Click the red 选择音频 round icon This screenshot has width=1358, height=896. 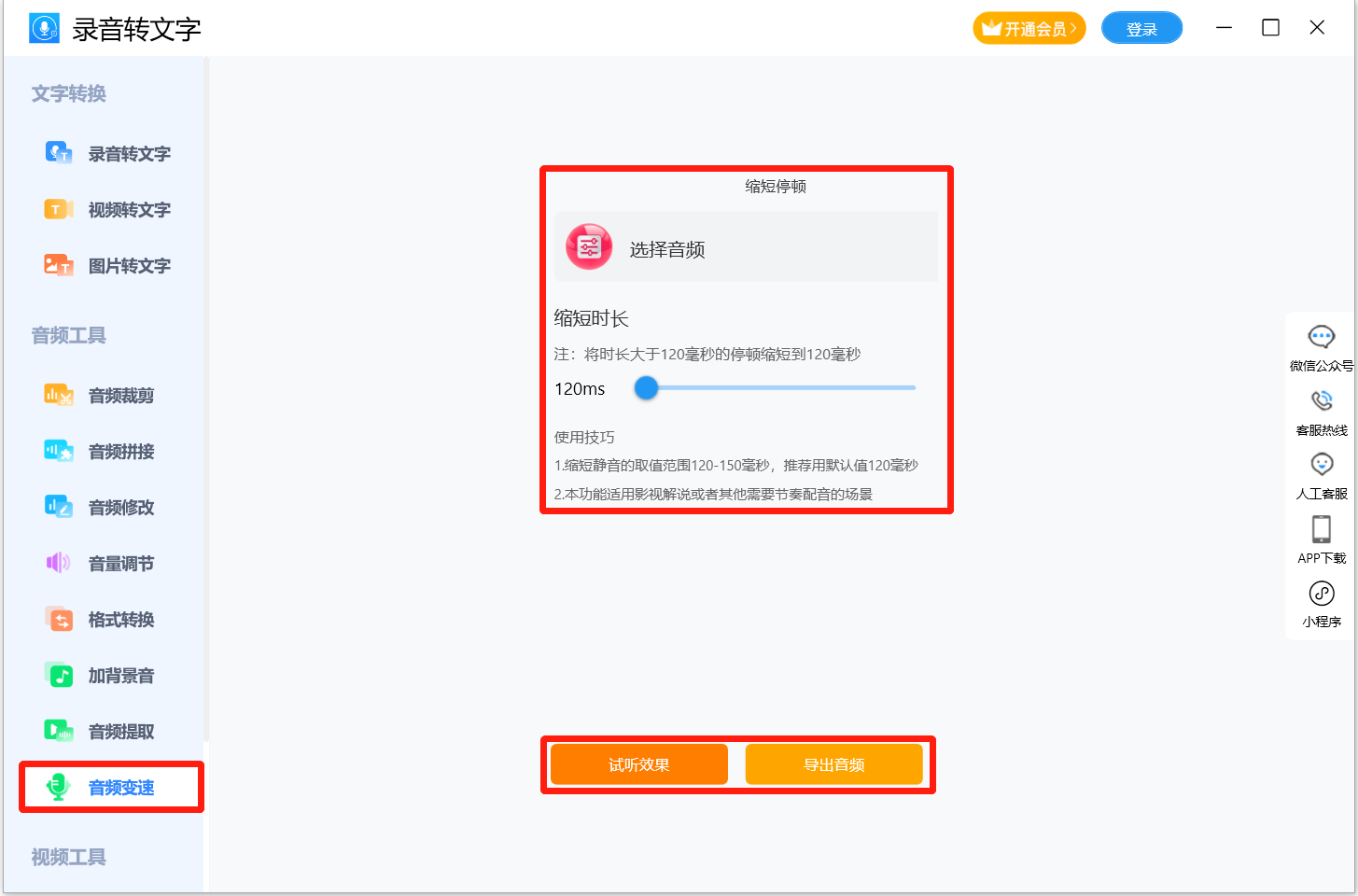[x=589, y=247]
